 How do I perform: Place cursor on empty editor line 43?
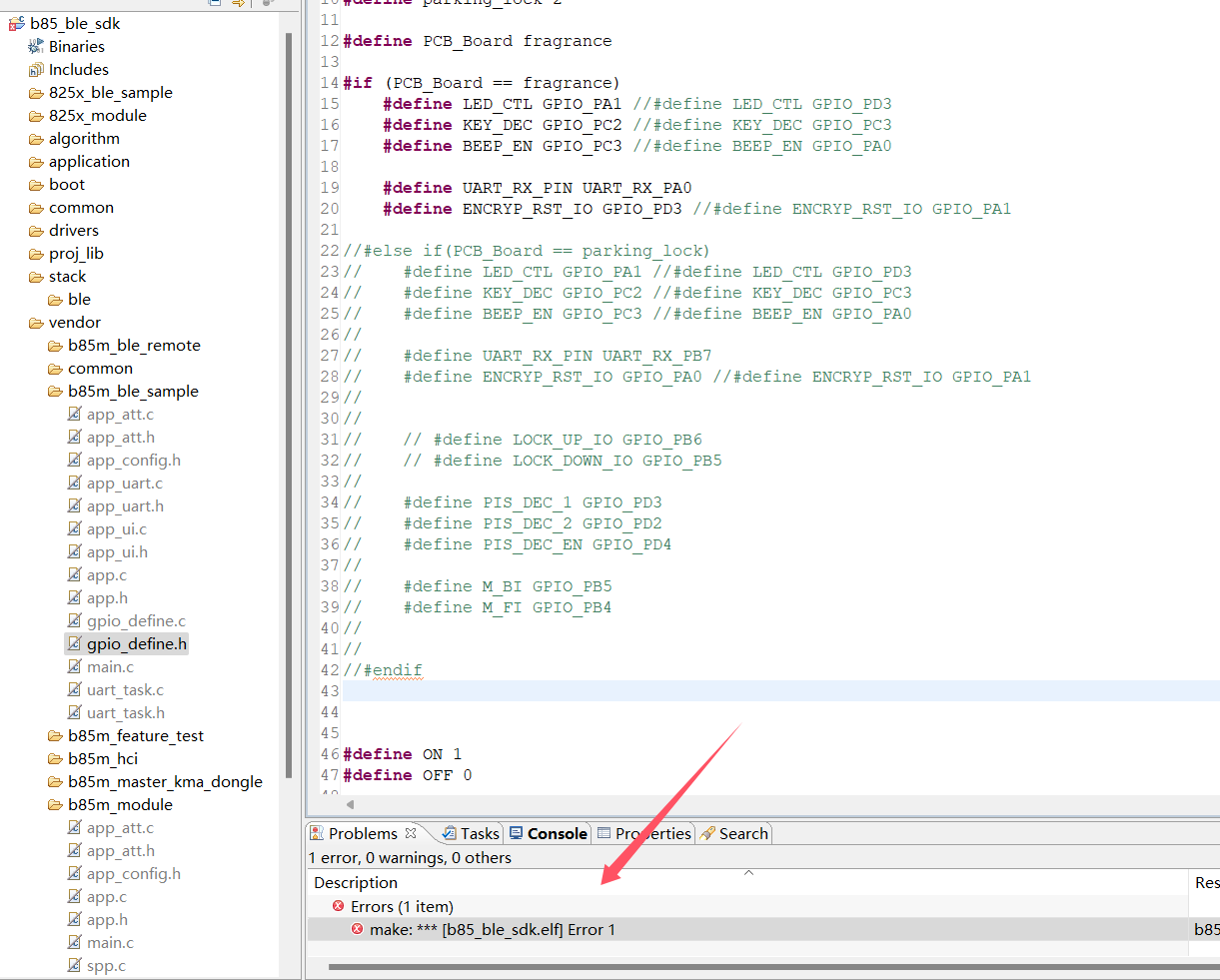[780, 691]
